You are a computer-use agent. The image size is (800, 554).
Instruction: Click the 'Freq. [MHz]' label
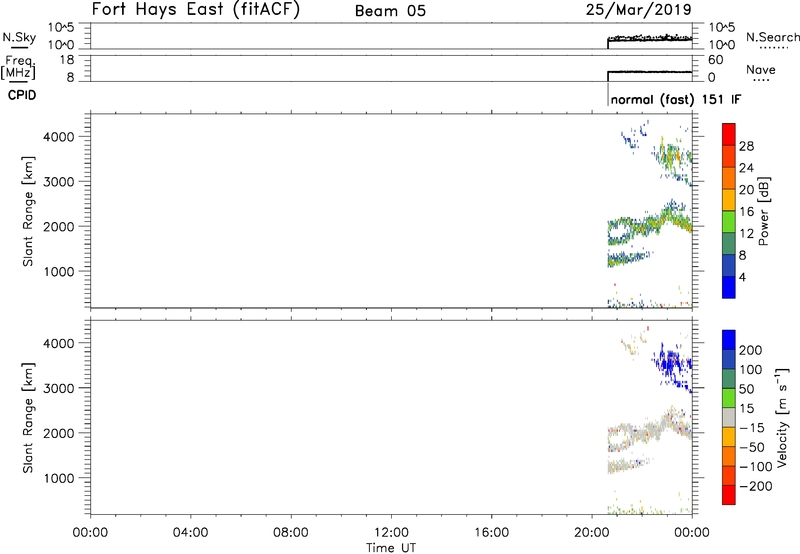(19, 67)
